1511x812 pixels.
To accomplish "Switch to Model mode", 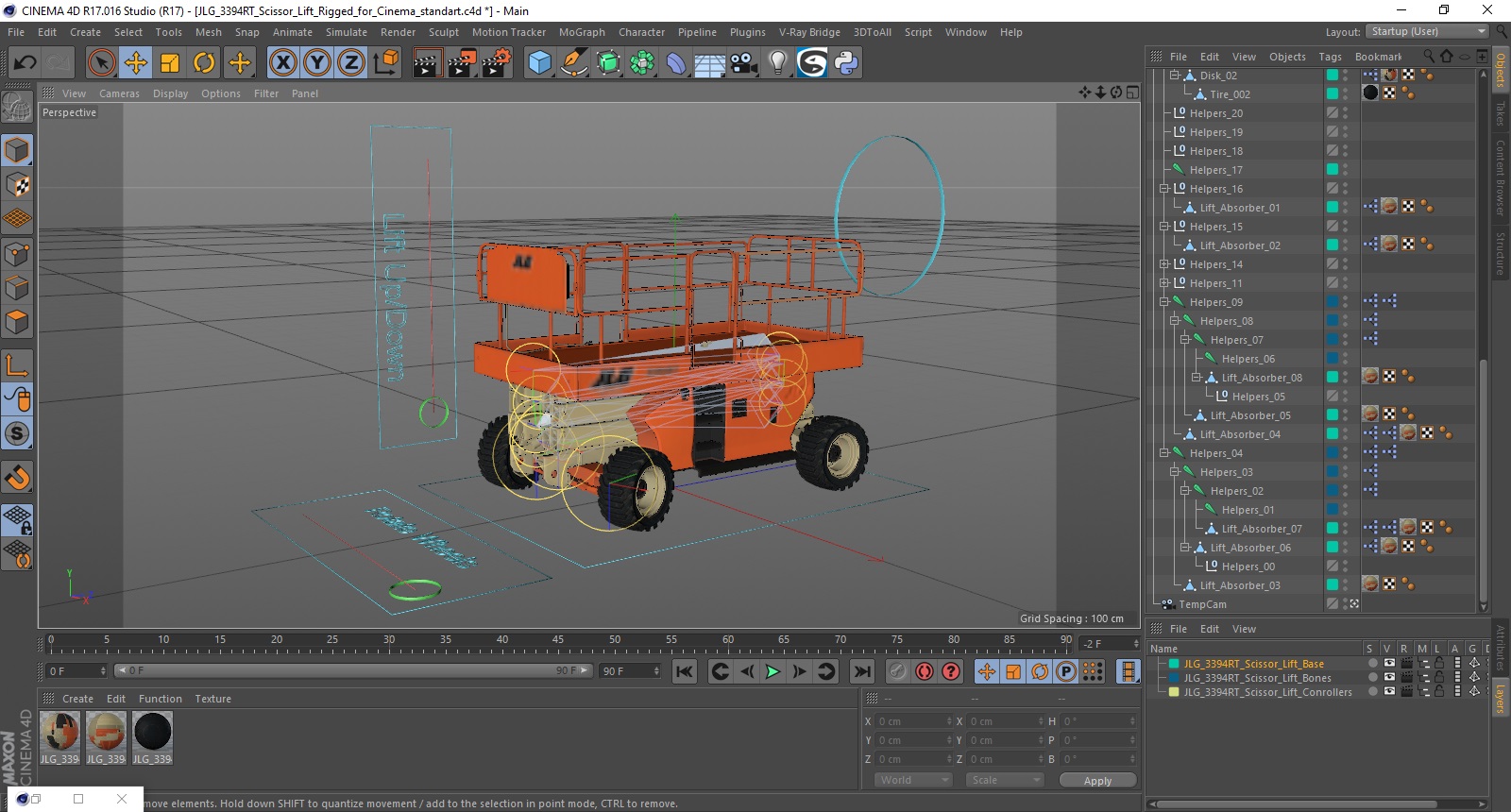I will (x=17, y=151).
